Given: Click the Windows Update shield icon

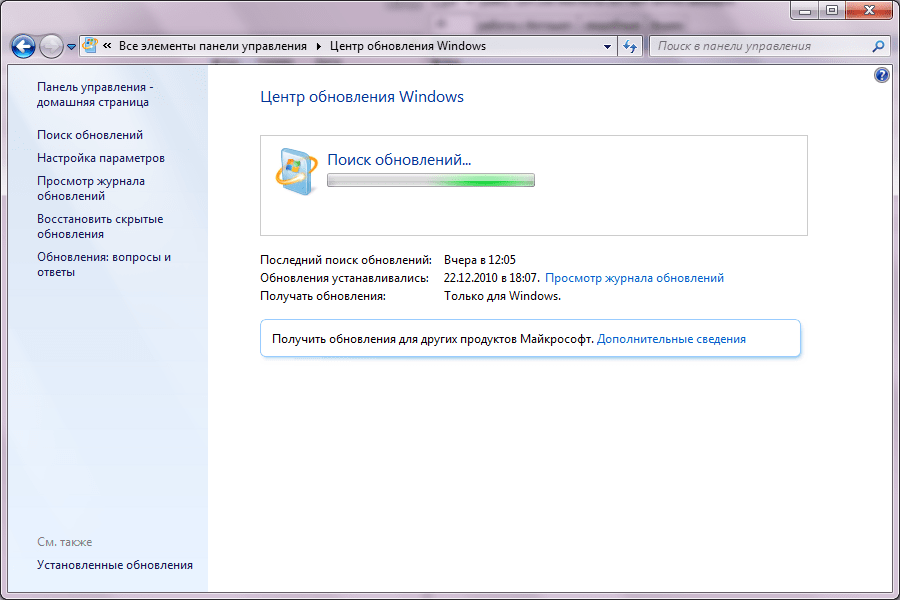Looking at the screenshot, I should [296, 172].
